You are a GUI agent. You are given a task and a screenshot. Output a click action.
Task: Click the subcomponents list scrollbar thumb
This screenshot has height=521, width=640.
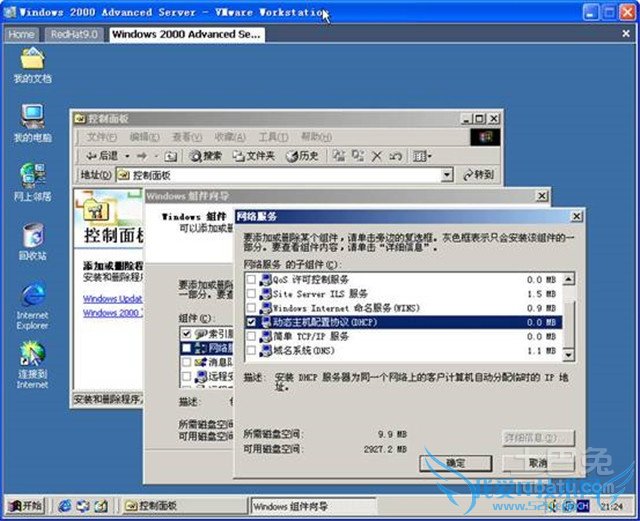[569, 324]
